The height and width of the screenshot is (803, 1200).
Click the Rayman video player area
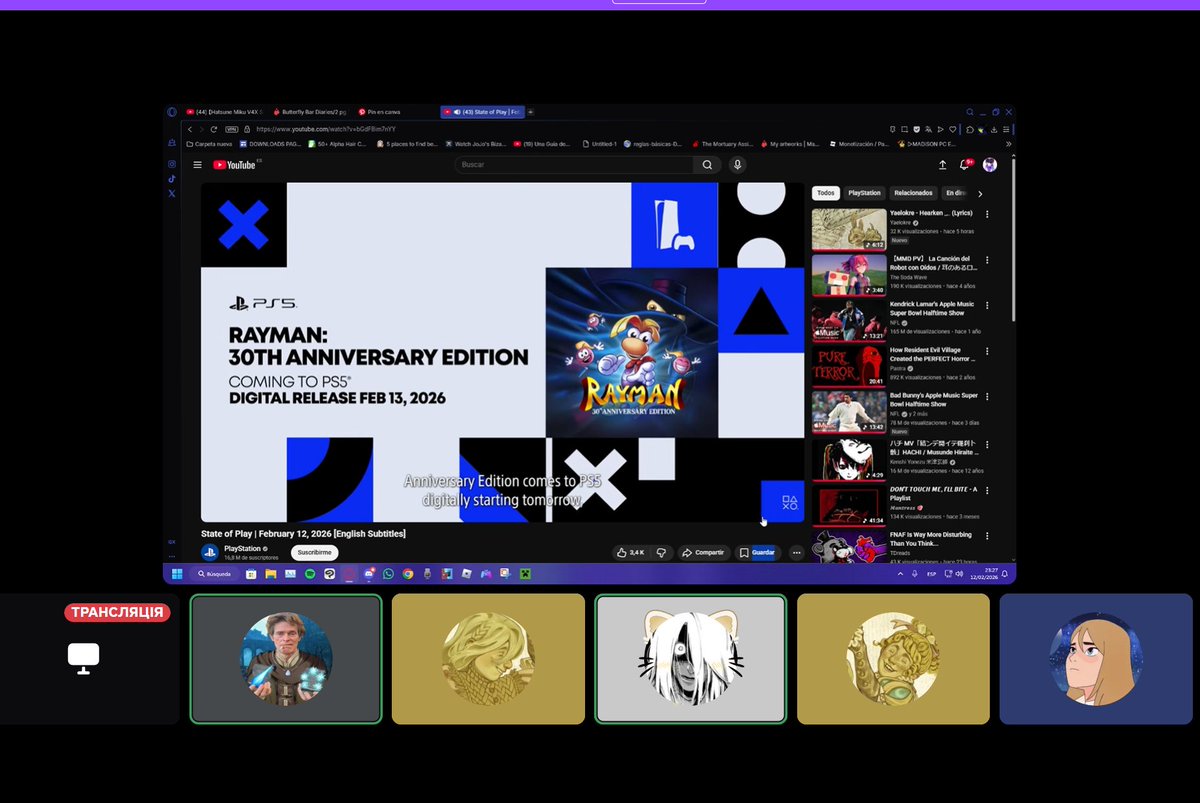[502, 352]
